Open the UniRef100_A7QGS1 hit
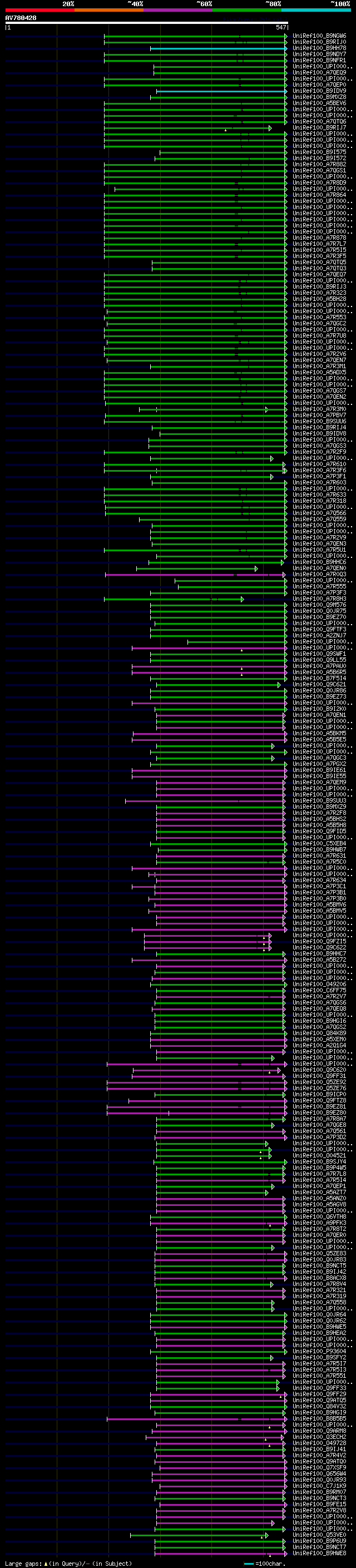This screenshot has height=1568, width=356. click(x=319, y=170)
